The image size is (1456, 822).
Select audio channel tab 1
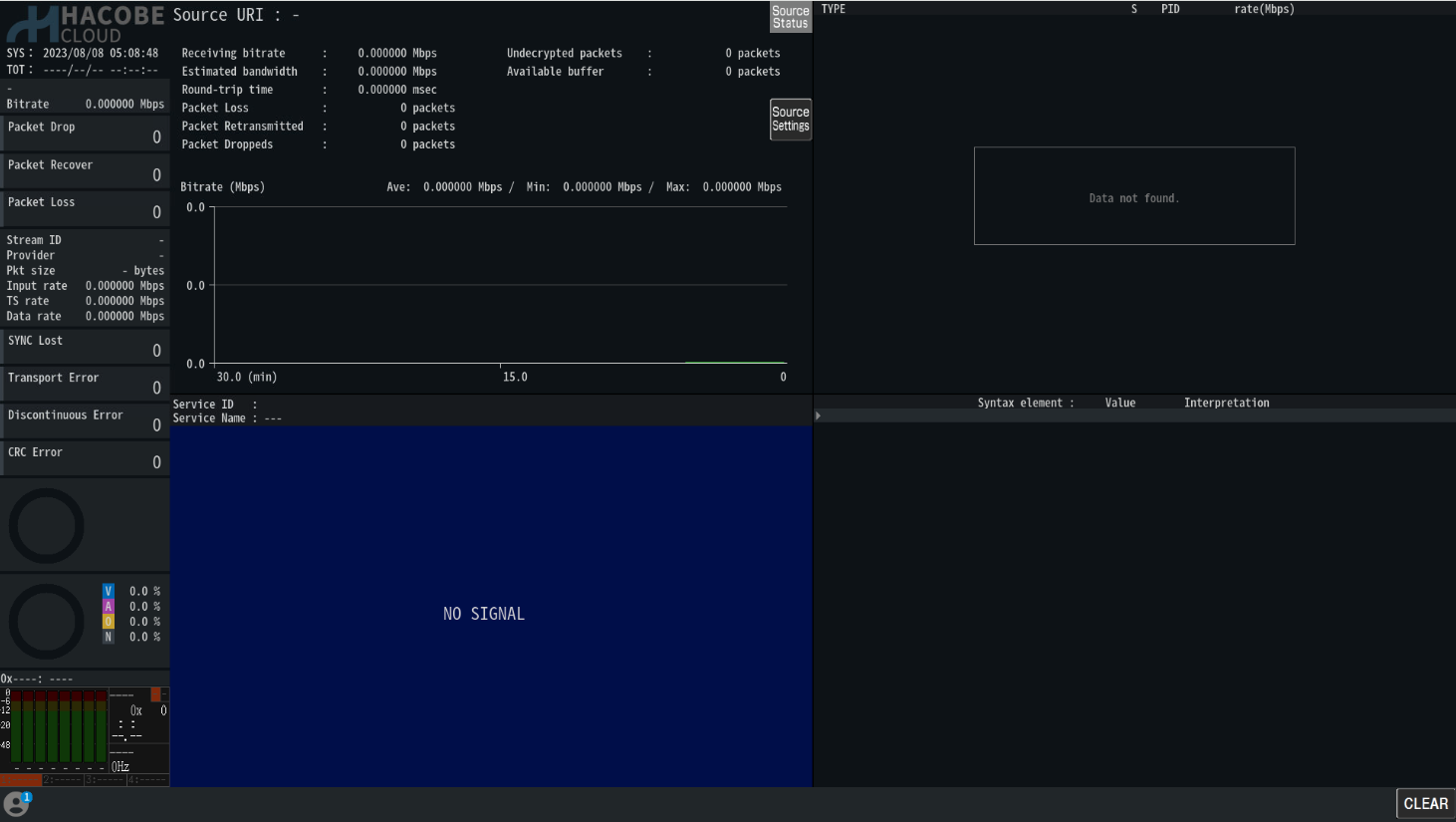tap(21, 780)
